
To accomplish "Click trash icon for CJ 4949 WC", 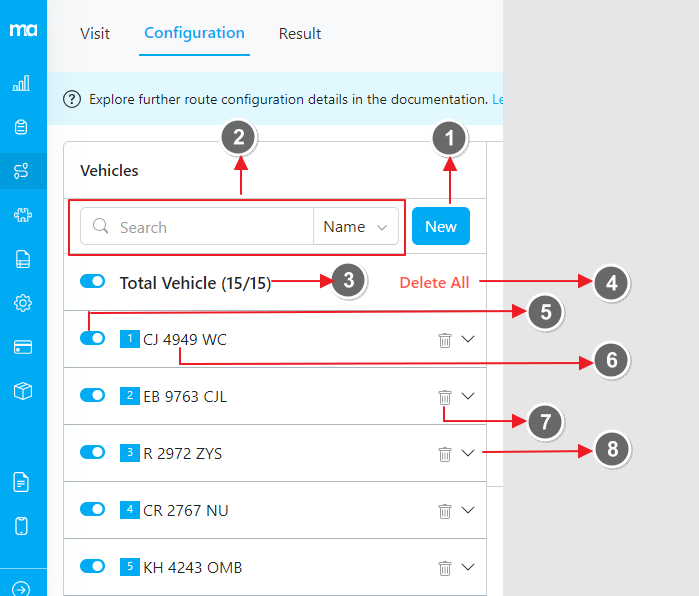I will click(x=445, y=340).
